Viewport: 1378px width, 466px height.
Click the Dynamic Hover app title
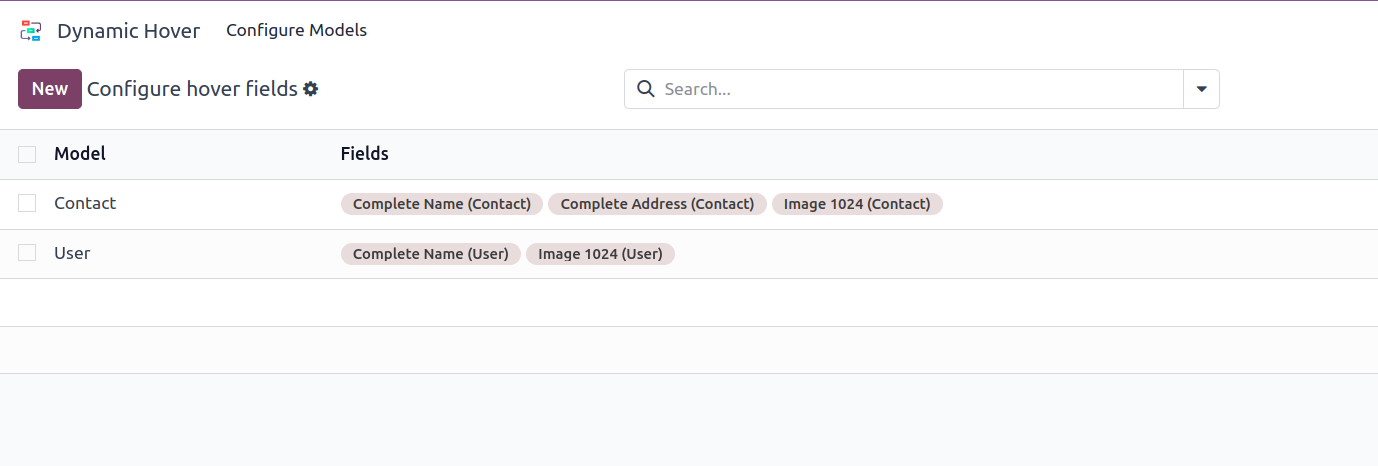pos(128,31)
